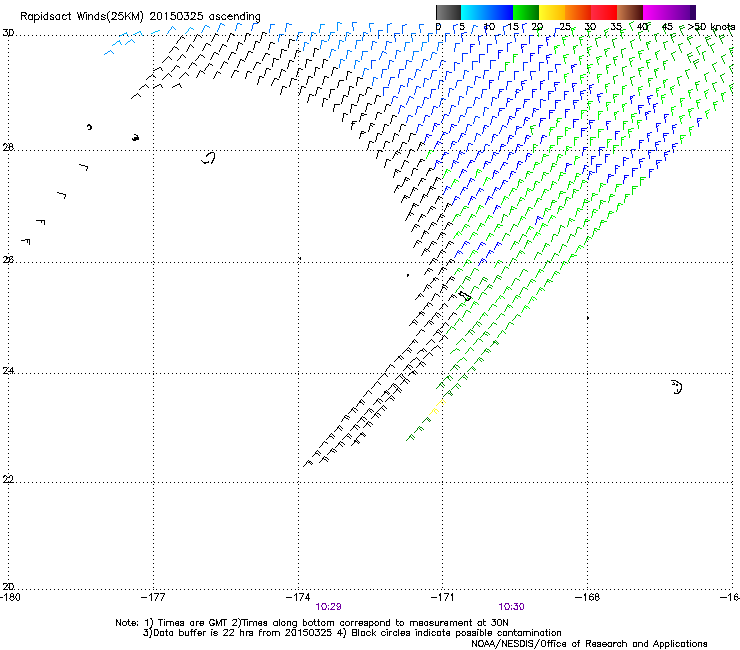Select the '22' latitude axis label
740x650 pixels.
pyautogui.click(x=8, y=480)
